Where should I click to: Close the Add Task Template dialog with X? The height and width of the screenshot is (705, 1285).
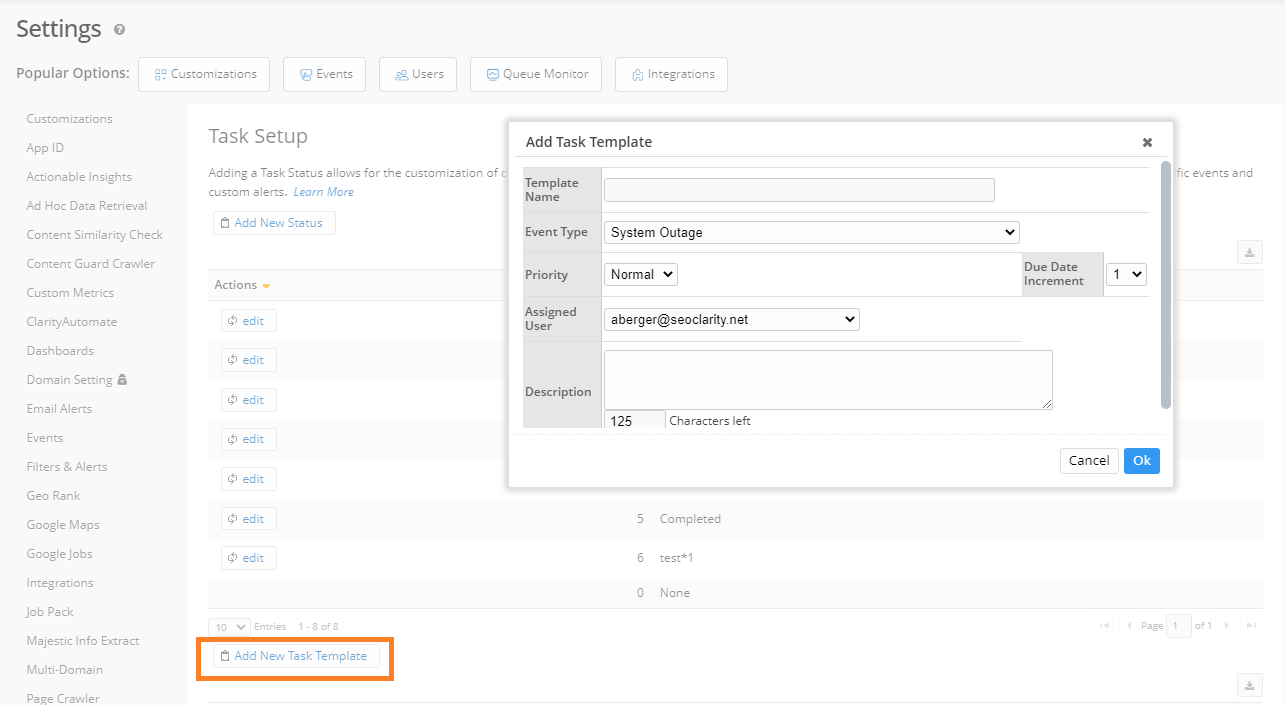coord(1147,142)
